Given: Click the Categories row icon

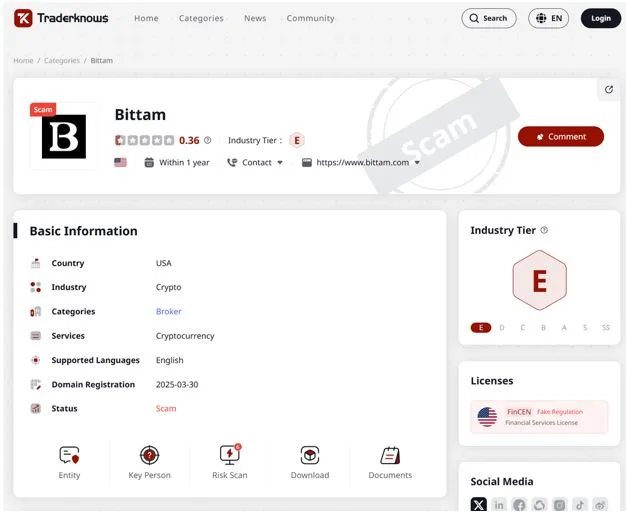Looking at the screenshot, I should coord(36,312).
